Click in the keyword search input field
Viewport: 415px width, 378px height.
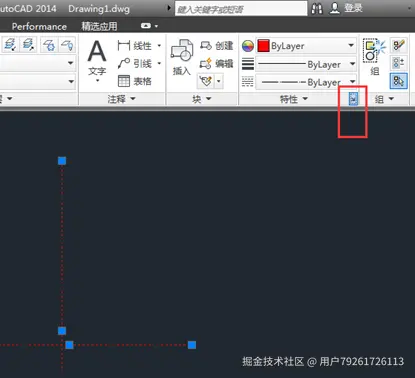[241, 9]
